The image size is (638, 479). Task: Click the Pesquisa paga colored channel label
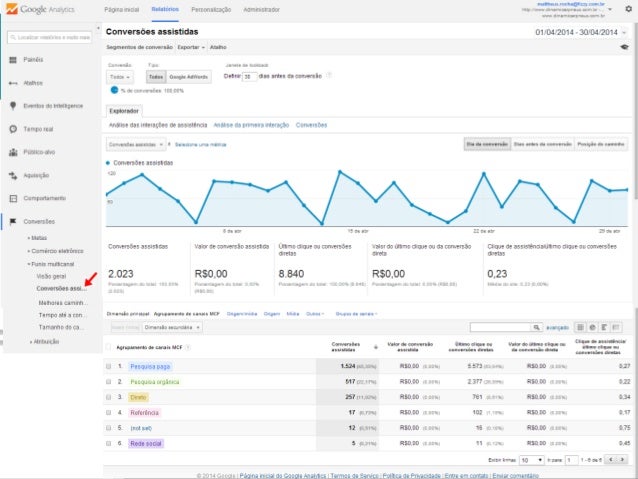tap(152, 366)
